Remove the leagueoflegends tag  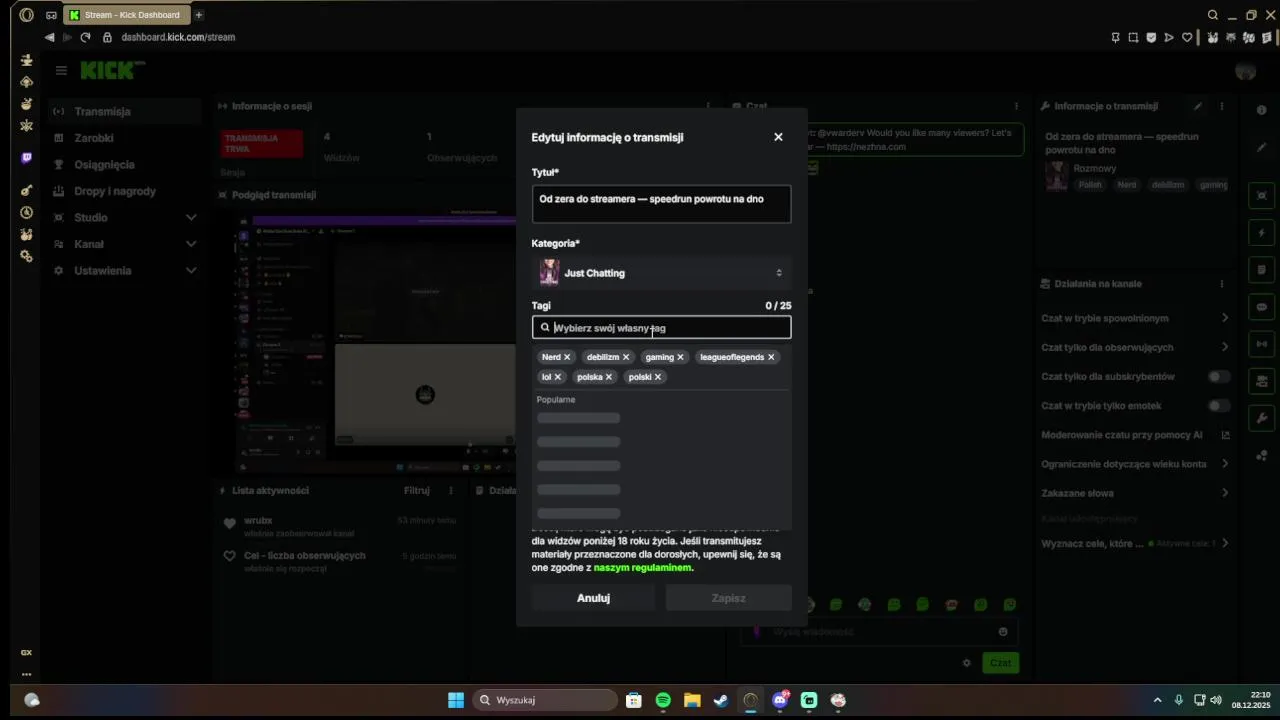pyautogui.click(x=771, y=357)
